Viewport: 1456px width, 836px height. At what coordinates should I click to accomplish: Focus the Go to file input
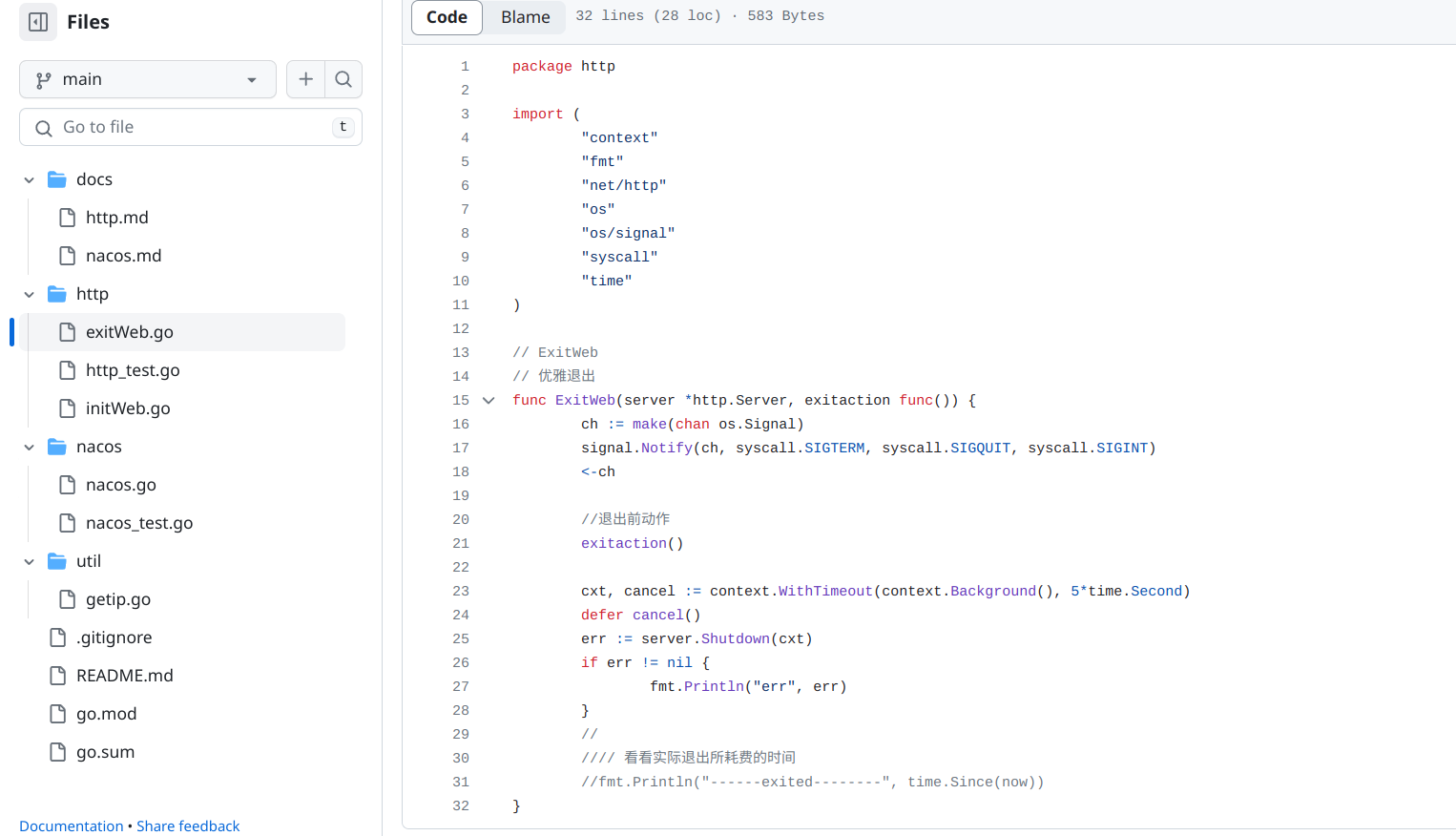(191, 127)
